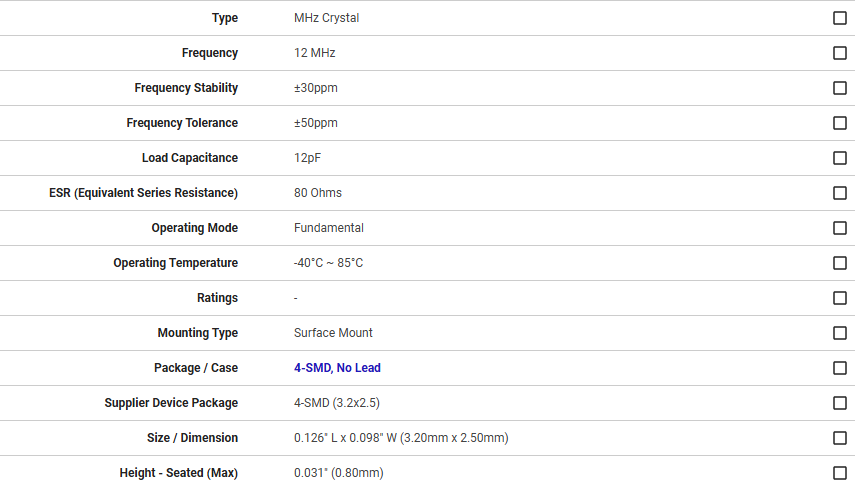
Task: Enable the Frequency Tolerance ±50ppm checkbox
Action: tap(840, 123)
